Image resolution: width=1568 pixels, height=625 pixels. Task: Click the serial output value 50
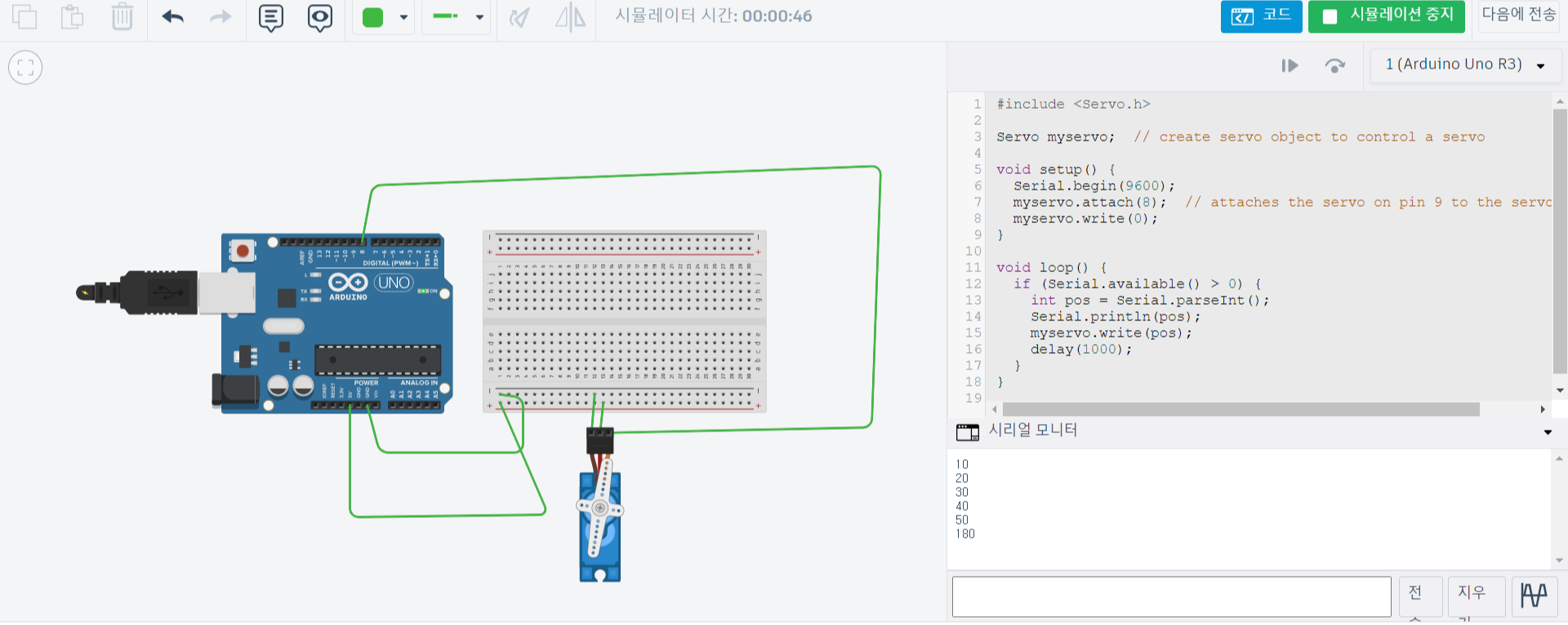[x=962, y=520]
